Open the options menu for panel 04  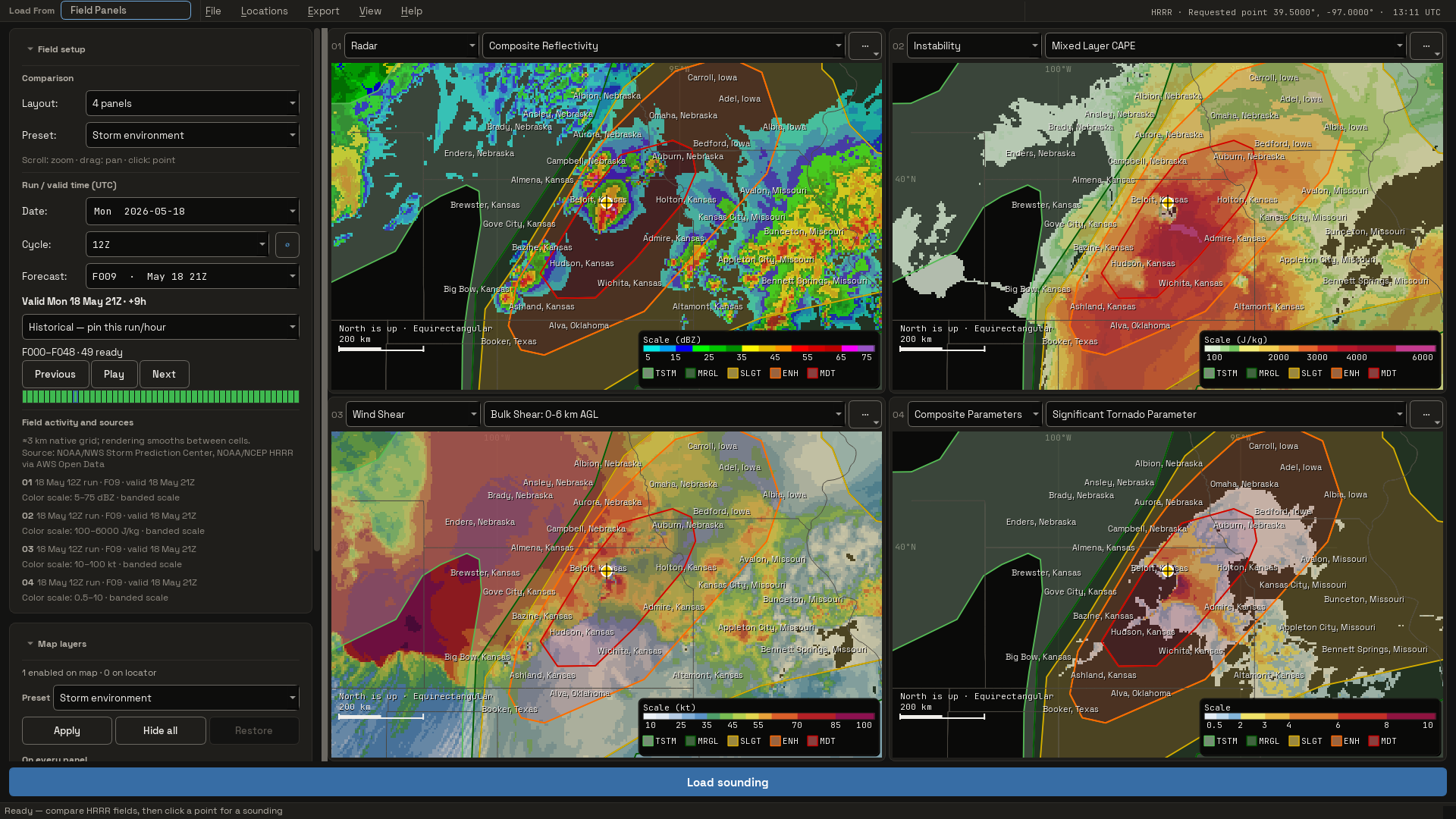[1426, 415]
